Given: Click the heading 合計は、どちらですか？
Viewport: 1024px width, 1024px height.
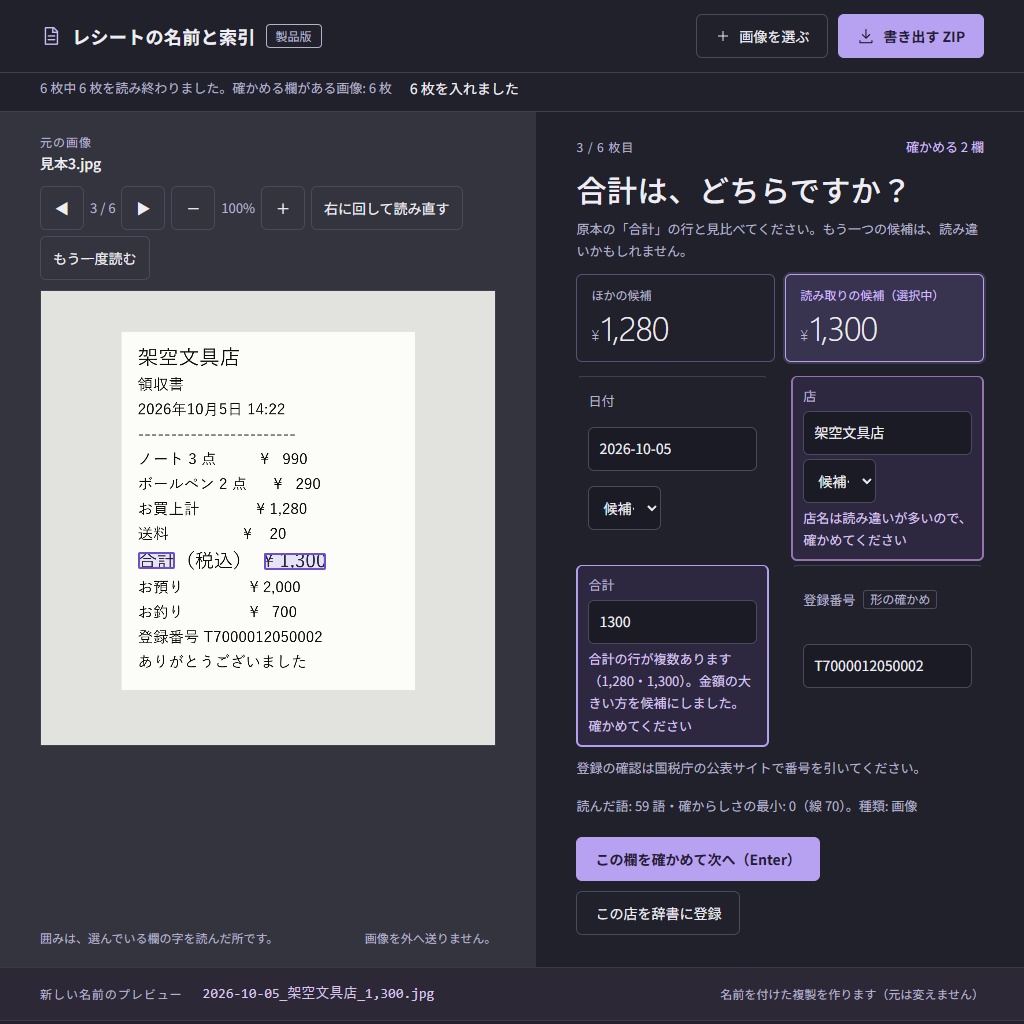Looking at the screenshot, I should [742, 191].
